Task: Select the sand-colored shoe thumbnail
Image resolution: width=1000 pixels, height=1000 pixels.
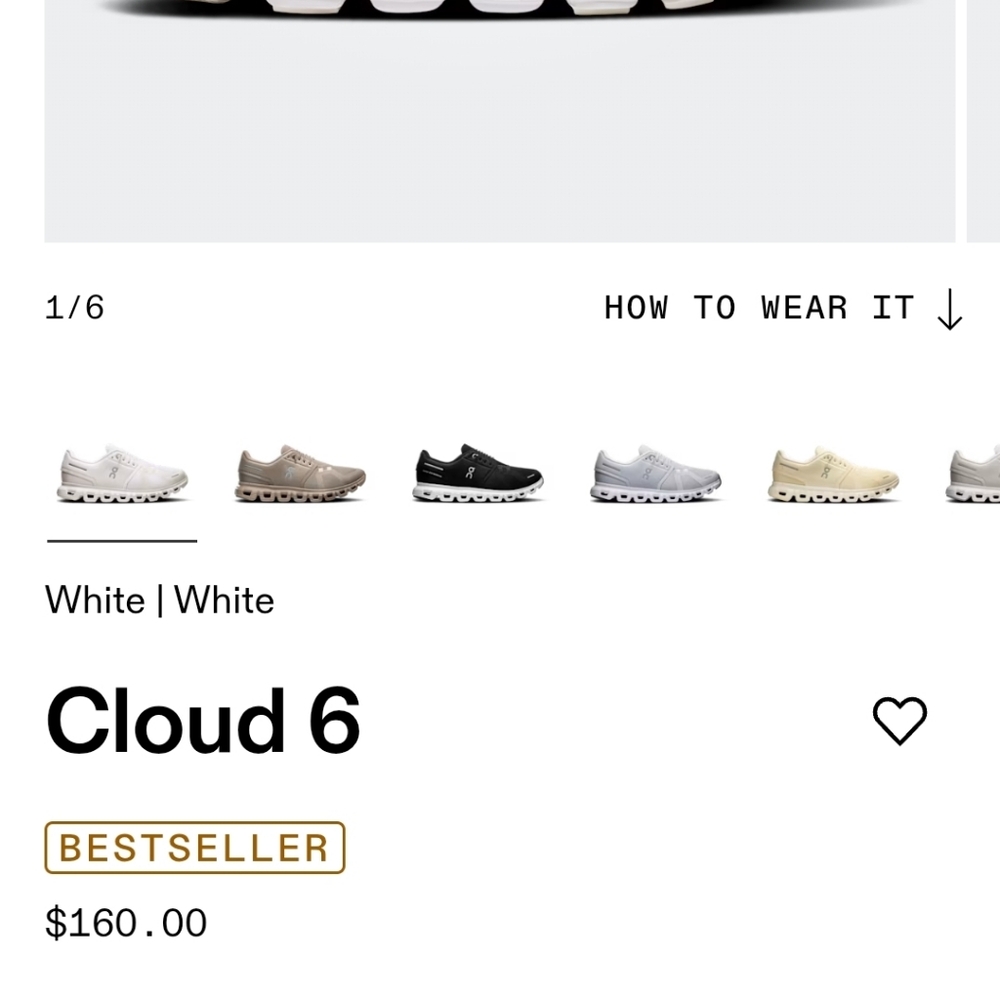Action: pyautogui.click(x=299, y=472)
